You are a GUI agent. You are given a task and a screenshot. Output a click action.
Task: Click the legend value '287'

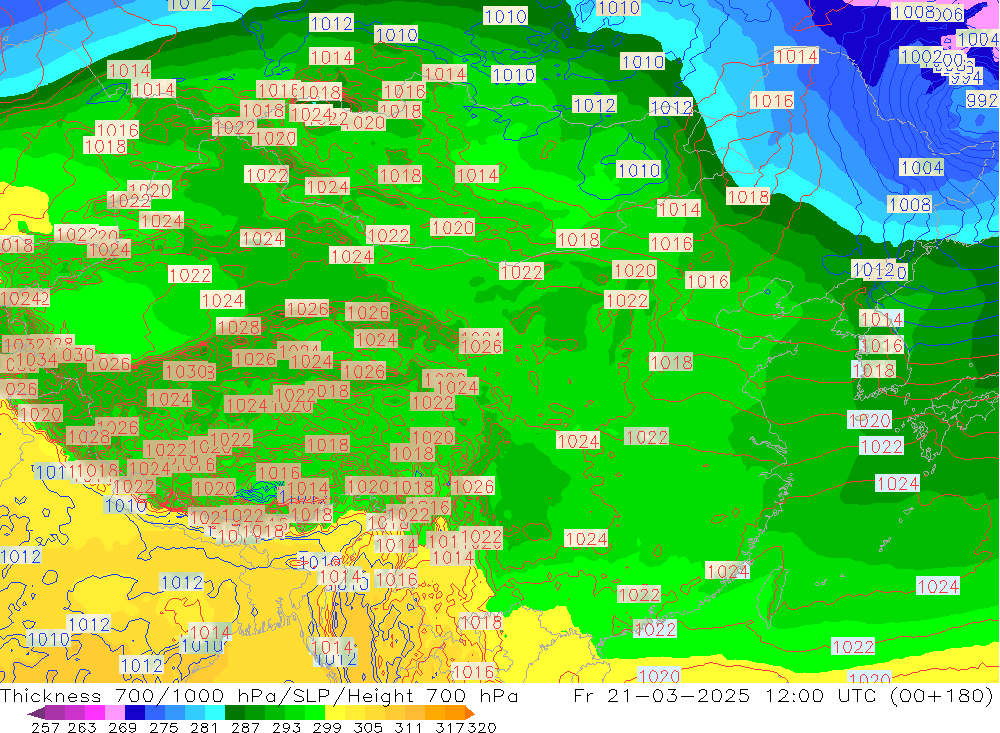point(245,727)
